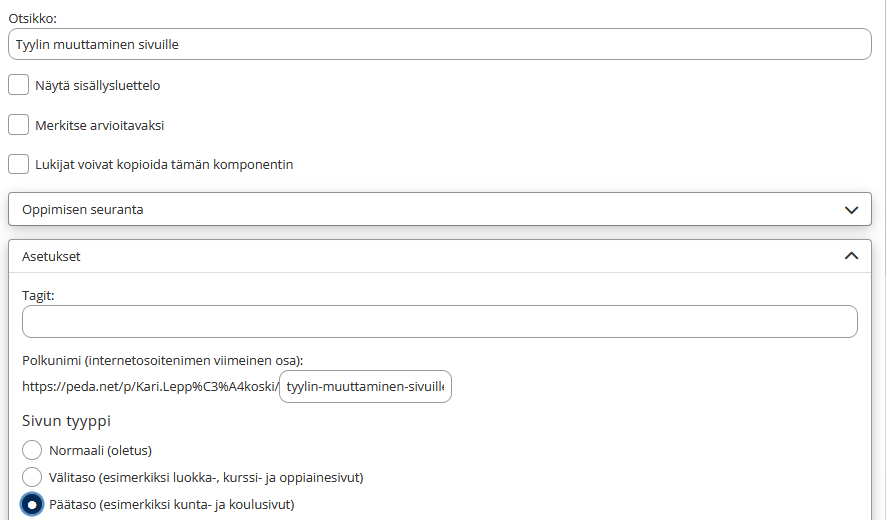886x520 pixels.
Task: Click the Välitaso option label text
Action: click(205, 478)
